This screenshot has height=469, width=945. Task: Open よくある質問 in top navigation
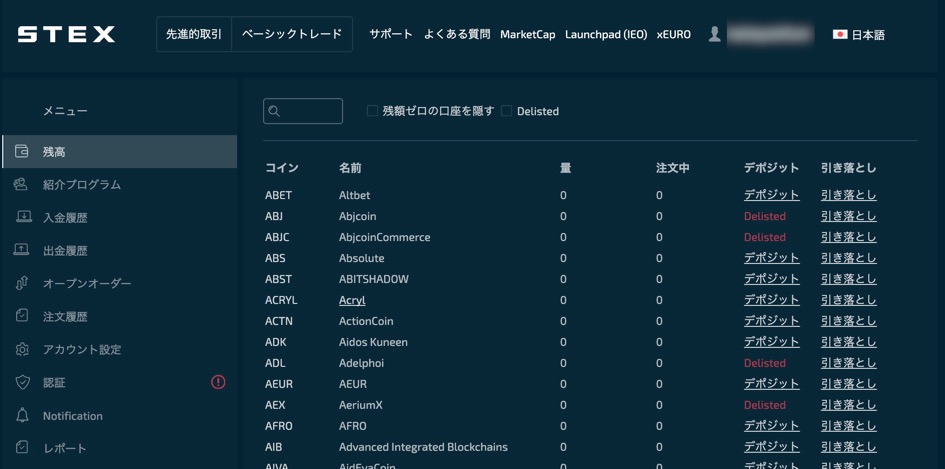point(457,34)
